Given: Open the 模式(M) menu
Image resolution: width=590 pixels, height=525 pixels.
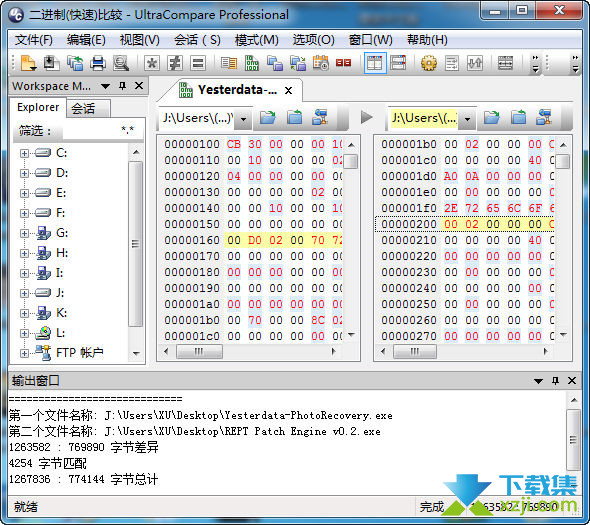Looking at the screenshot, I should 257,40.
